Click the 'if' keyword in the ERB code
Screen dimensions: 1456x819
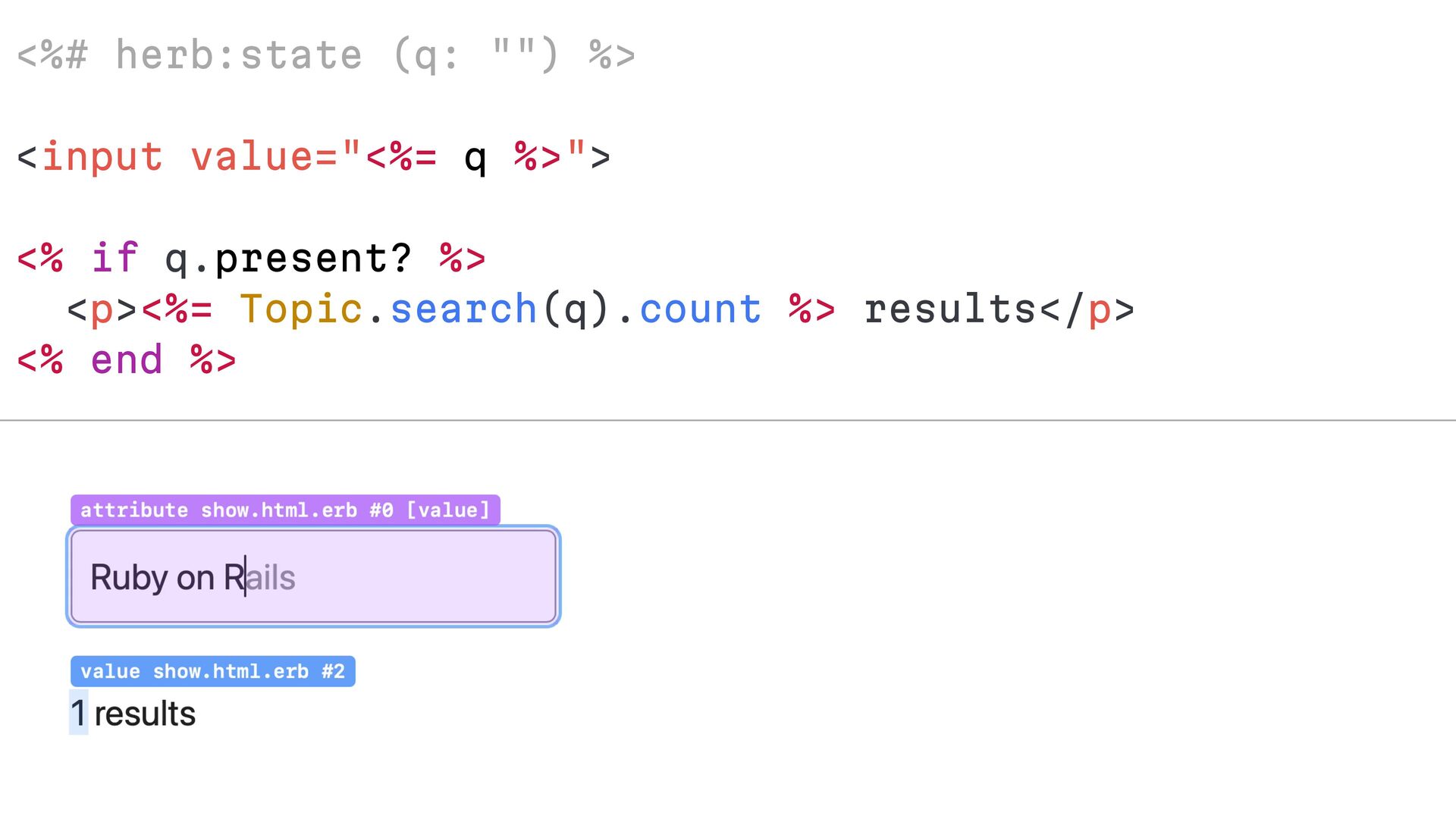click(x=115, y=258)
